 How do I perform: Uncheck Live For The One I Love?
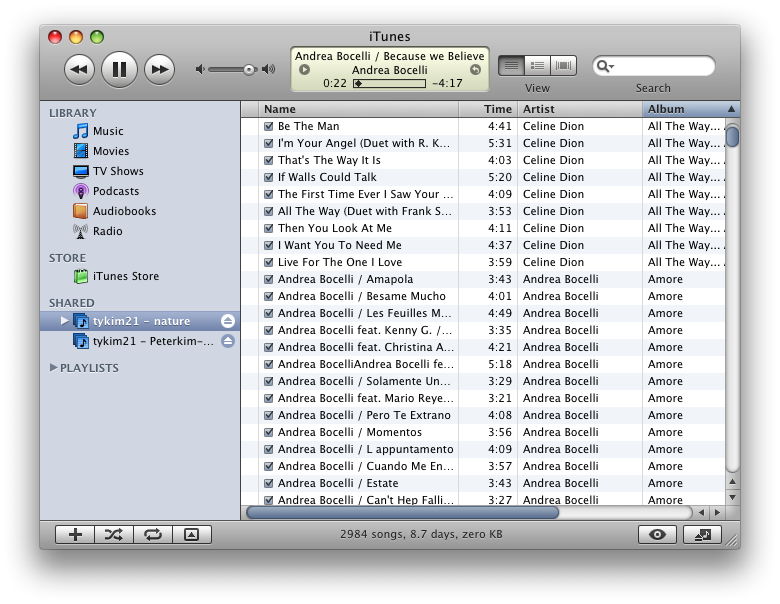pos(269,262)
